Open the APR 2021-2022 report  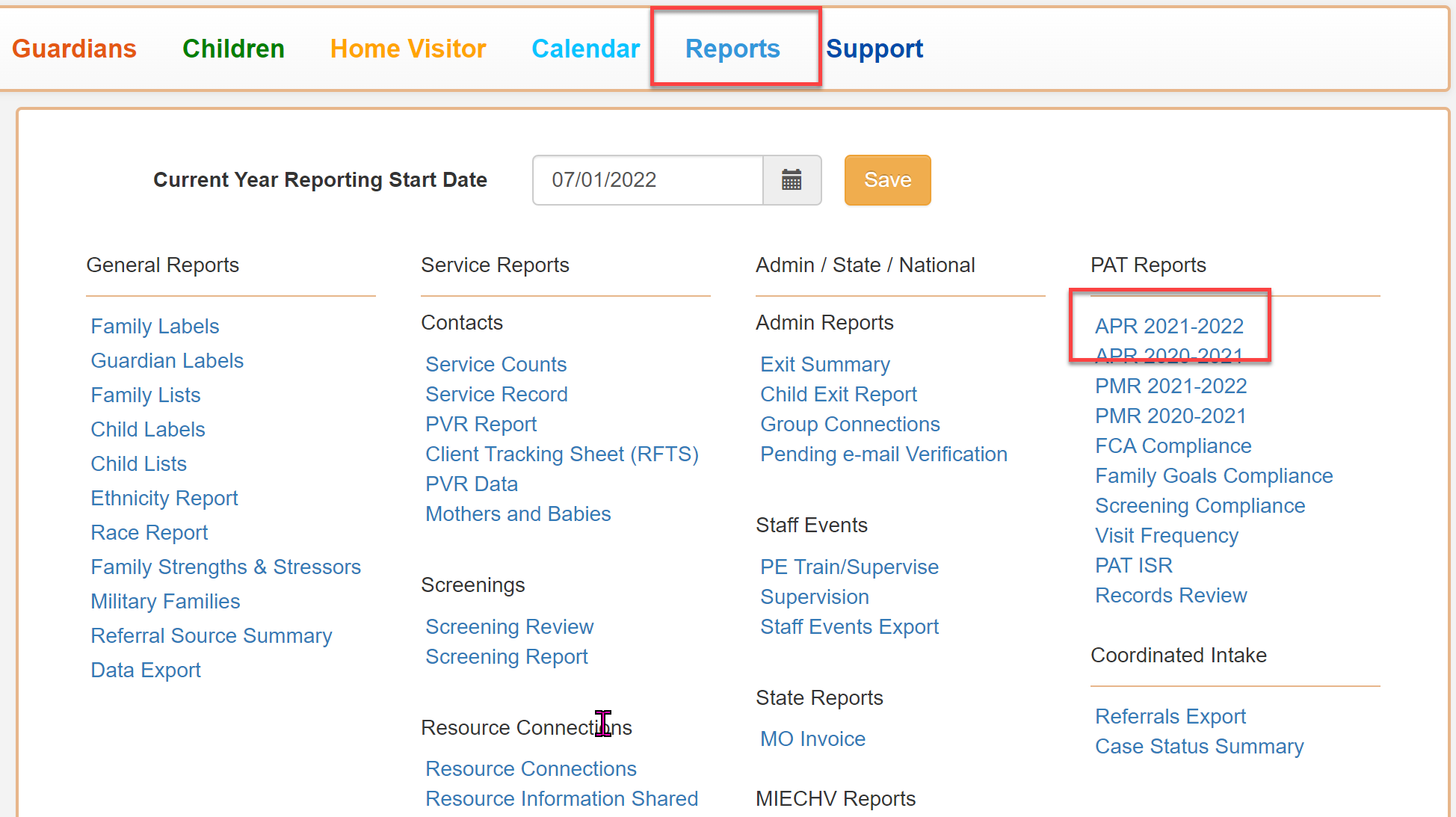point(1170,327)
